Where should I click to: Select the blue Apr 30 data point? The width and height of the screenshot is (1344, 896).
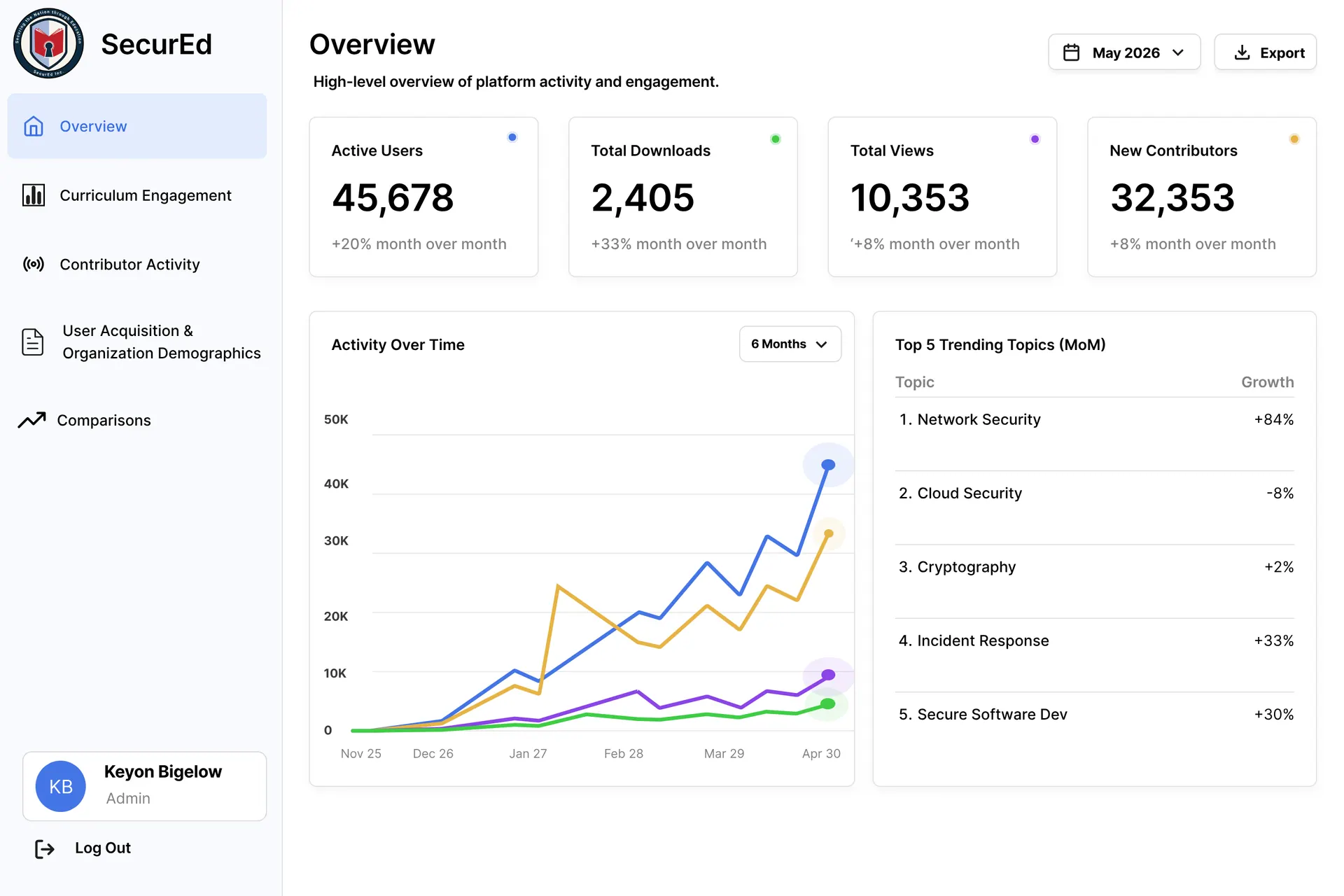pyautogui.click(x=828, y=465)
